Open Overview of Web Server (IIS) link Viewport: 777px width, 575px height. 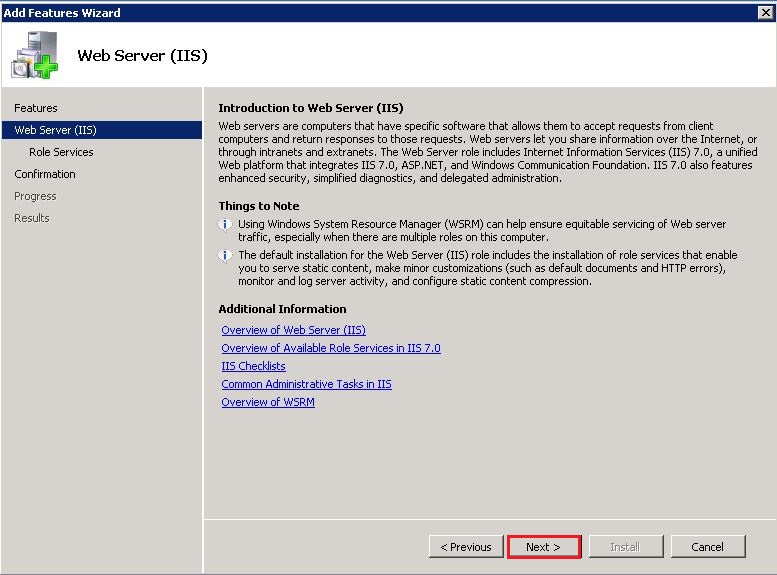coord(293,330)
